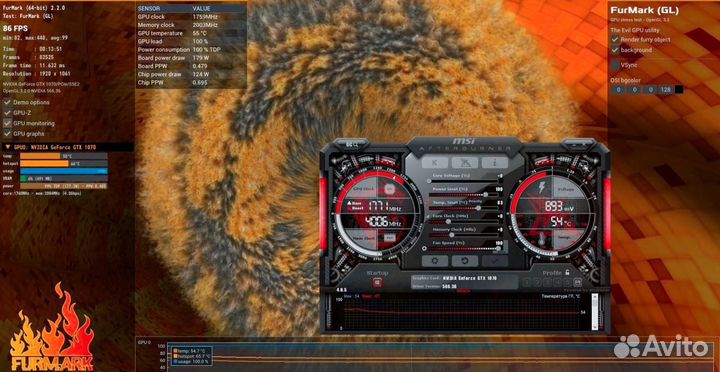Click the GPU load sensor row

point(191,41)
